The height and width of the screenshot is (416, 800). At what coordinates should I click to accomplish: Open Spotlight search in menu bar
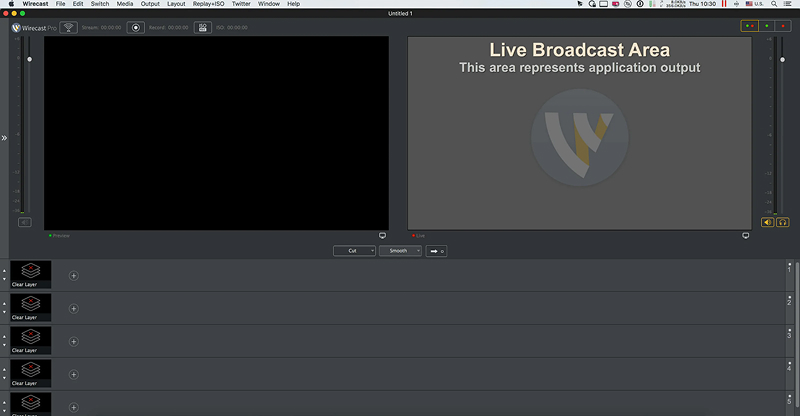(773, 4)
